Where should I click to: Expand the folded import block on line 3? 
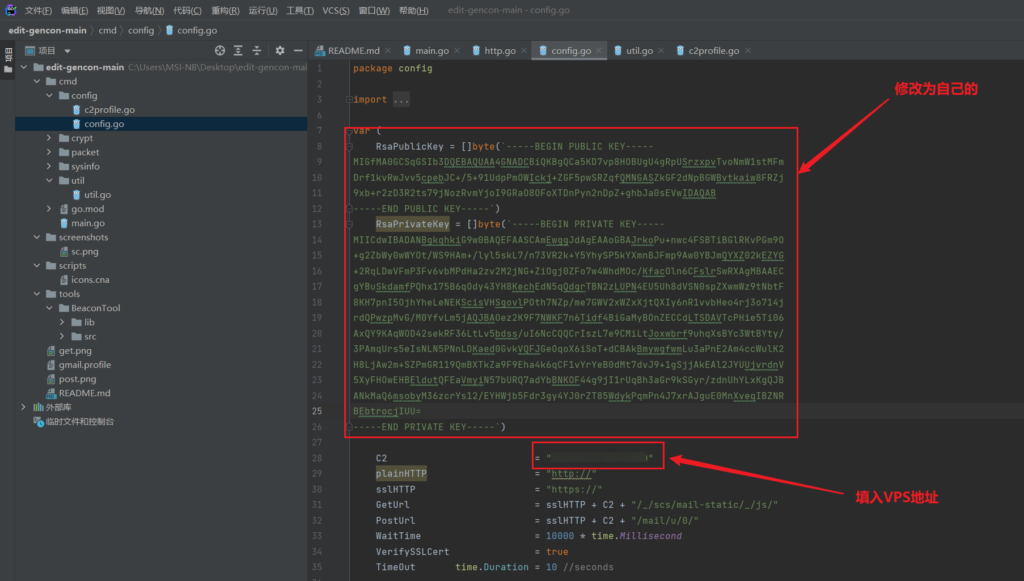click(x=349, y=100)
